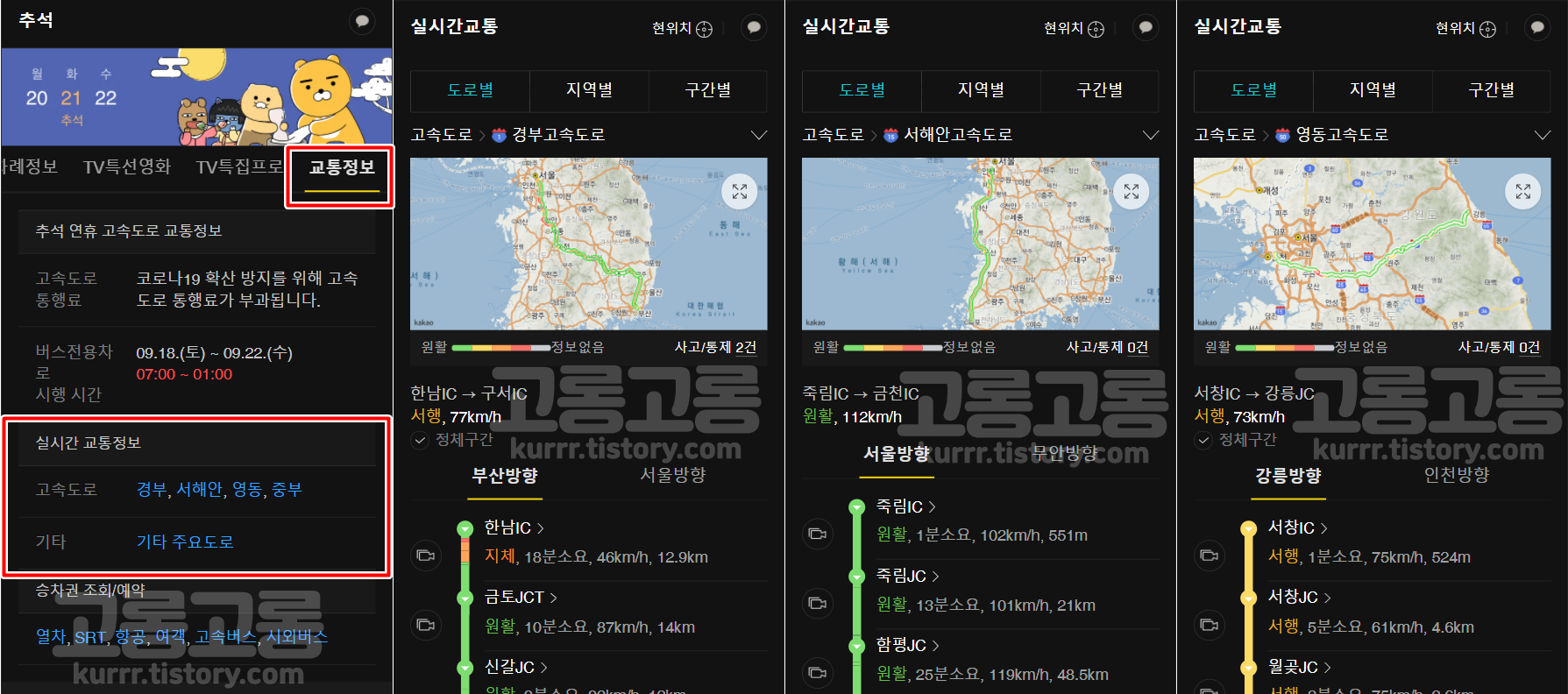Viewport: 1568px width, 694px height.
Task: Click 고속도로 breadcrumb in 경부고속도로 panel
Action: pyautogui.click(x=442, y=135)
